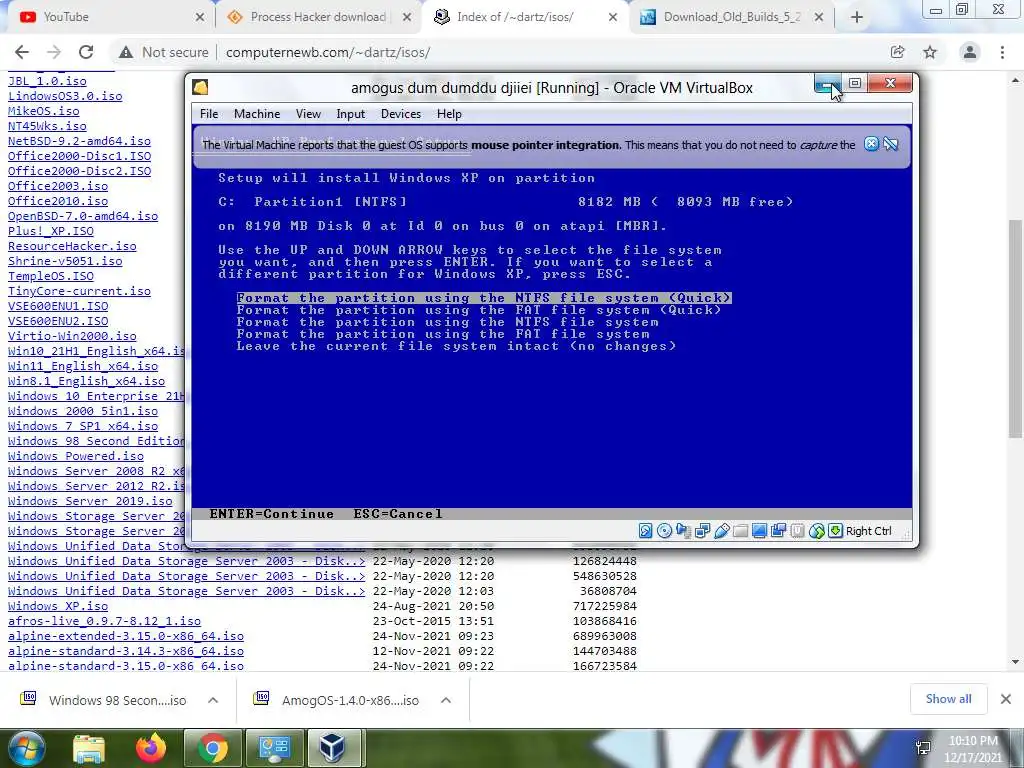
Task: Go forward to next page in Chrome
Action: pos(54,52)
